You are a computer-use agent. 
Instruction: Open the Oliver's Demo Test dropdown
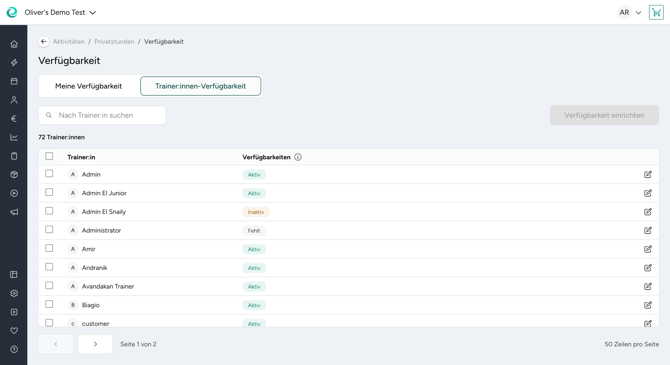tap(60, 12)
